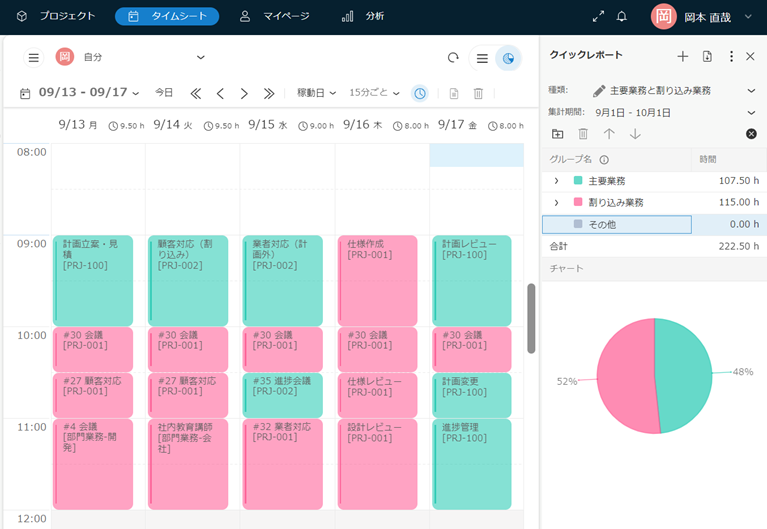Delete selected group in quick report
This screenshot has height=529, width=767.
[583, 134]
